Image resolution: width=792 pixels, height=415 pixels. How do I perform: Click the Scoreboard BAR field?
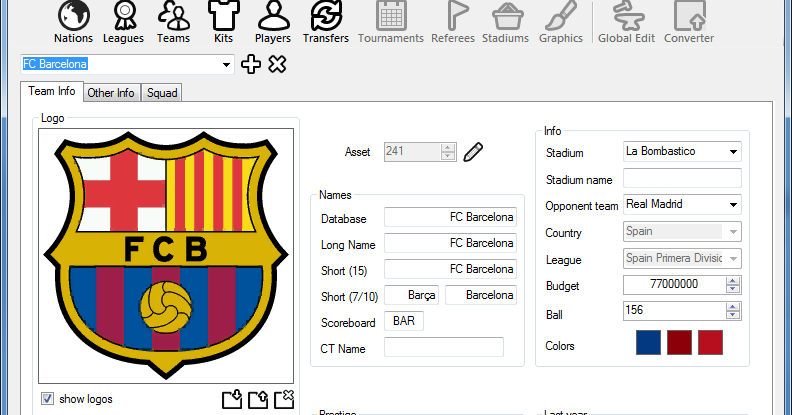(404, 321)
